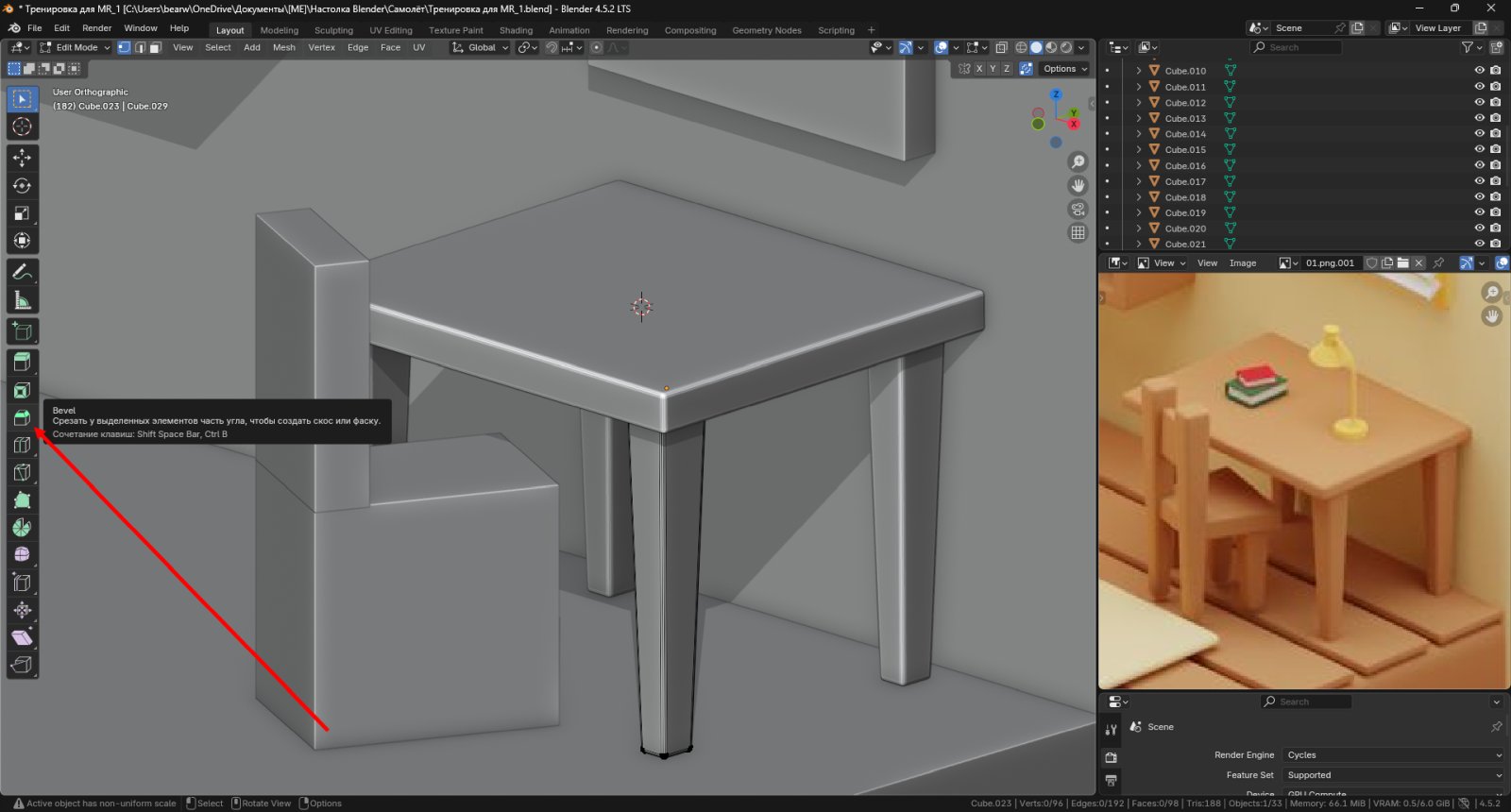Select the Shear tool
Screen dimensions: 1511x812
point(23,637)
